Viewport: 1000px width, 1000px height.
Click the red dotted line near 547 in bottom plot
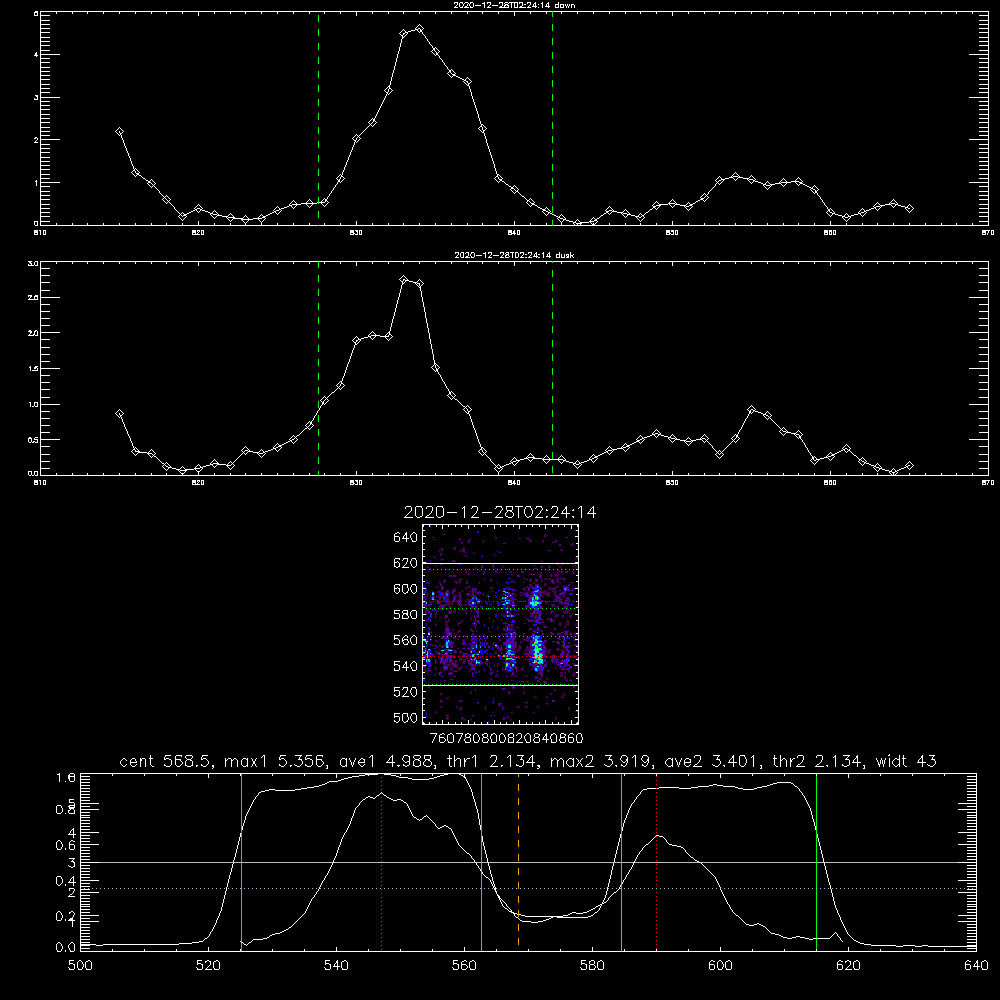coord(381,861)
